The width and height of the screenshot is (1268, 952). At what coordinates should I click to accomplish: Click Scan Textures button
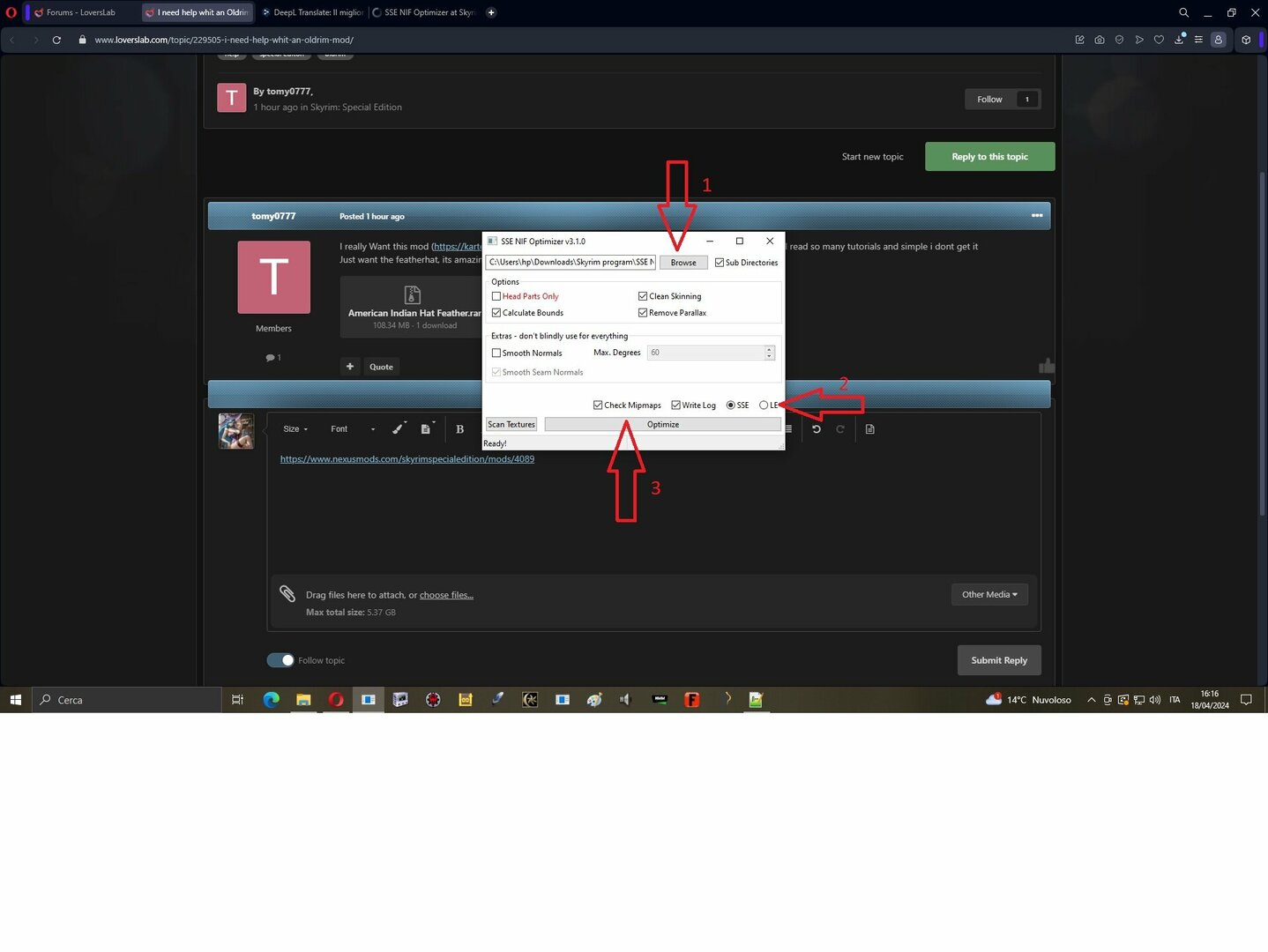(x=511, y=425)
